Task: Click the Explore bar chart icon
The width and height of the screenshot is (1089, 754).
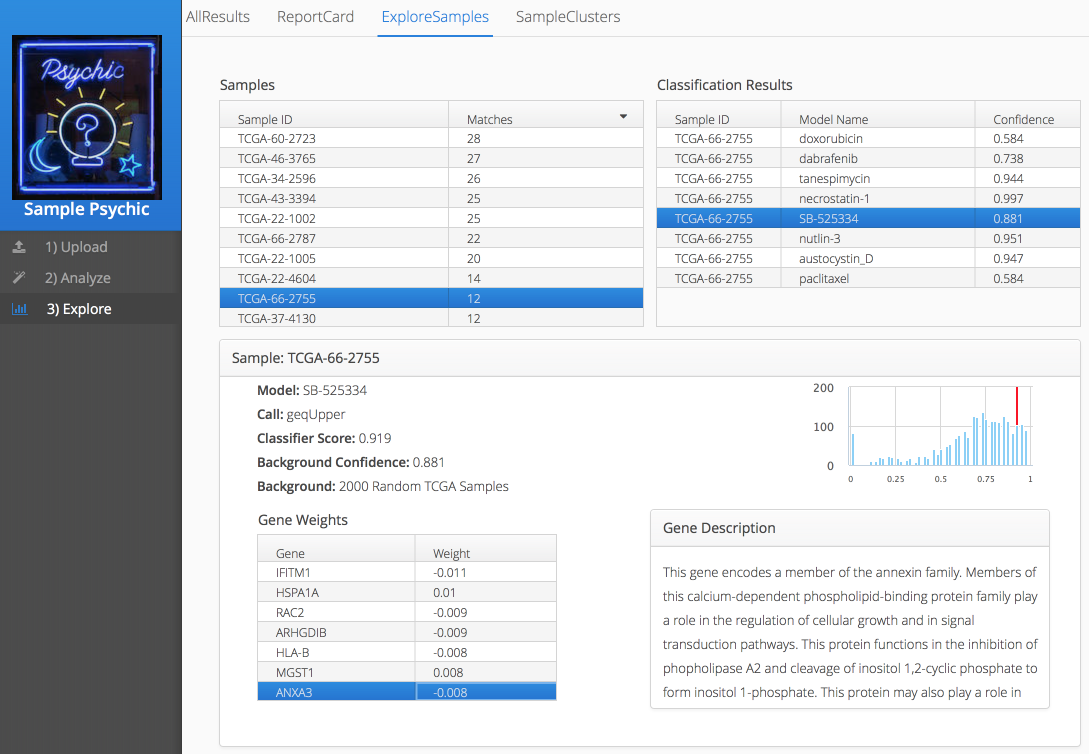Action: [x=18, y=309]
